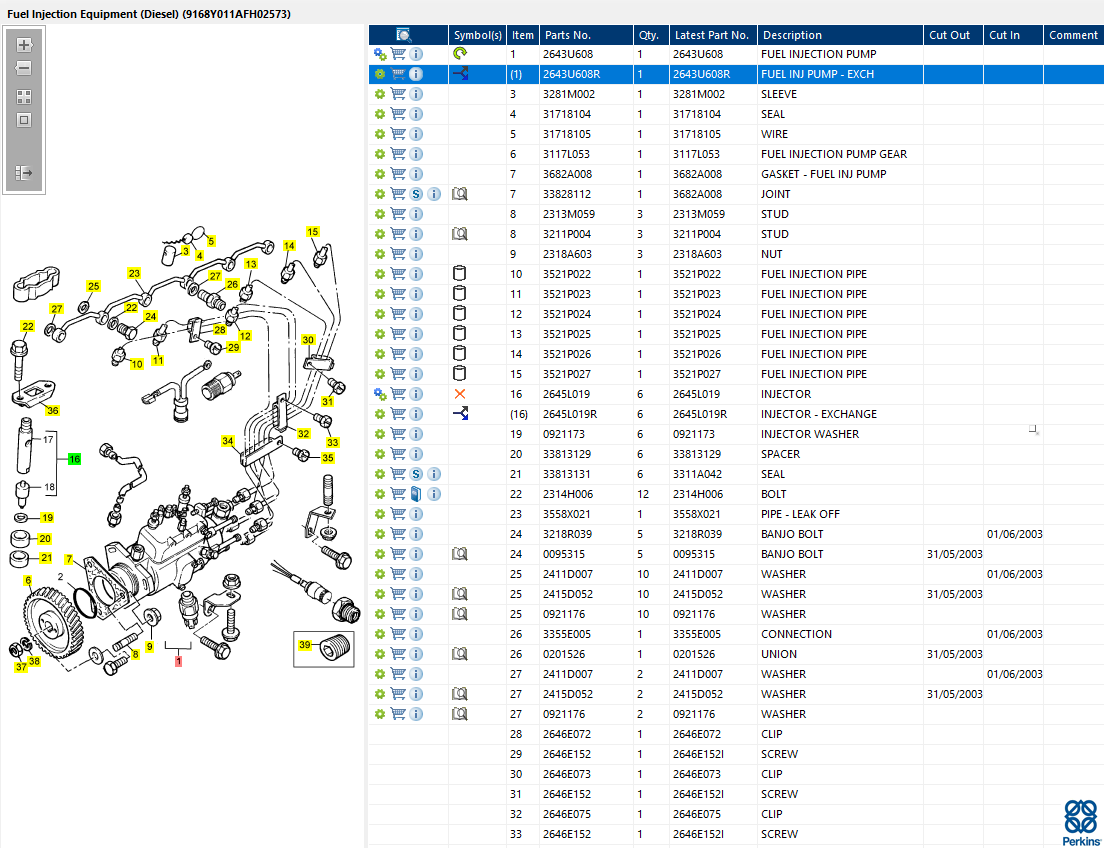Click exchange arrow symbol for 2645L019R
Image resolution: width=1104 pixels, height=848 pixels.
(x=460, y=413)
